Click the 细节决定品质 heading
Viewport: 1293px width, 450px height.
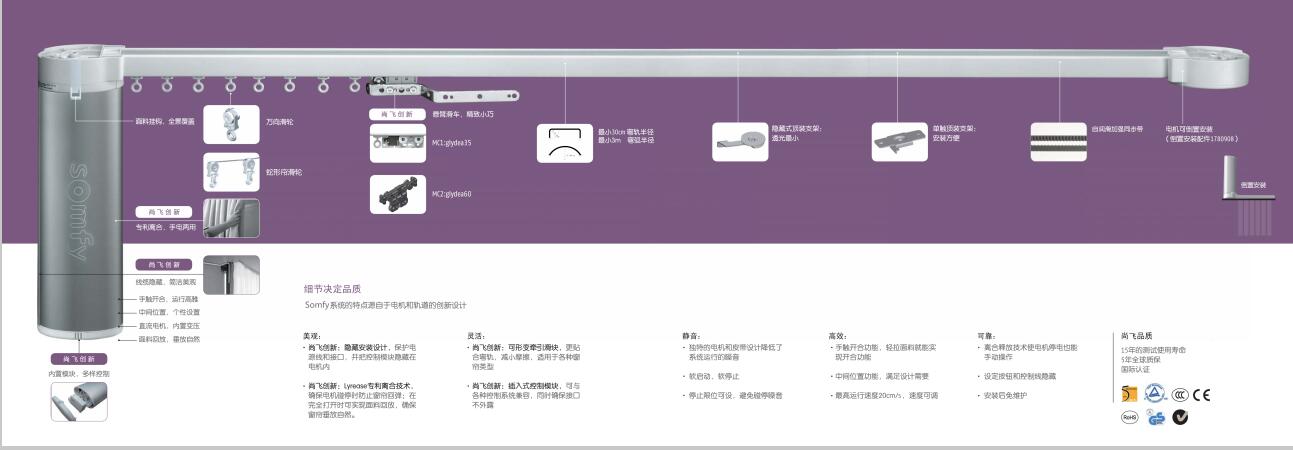(x=333, y=288)
